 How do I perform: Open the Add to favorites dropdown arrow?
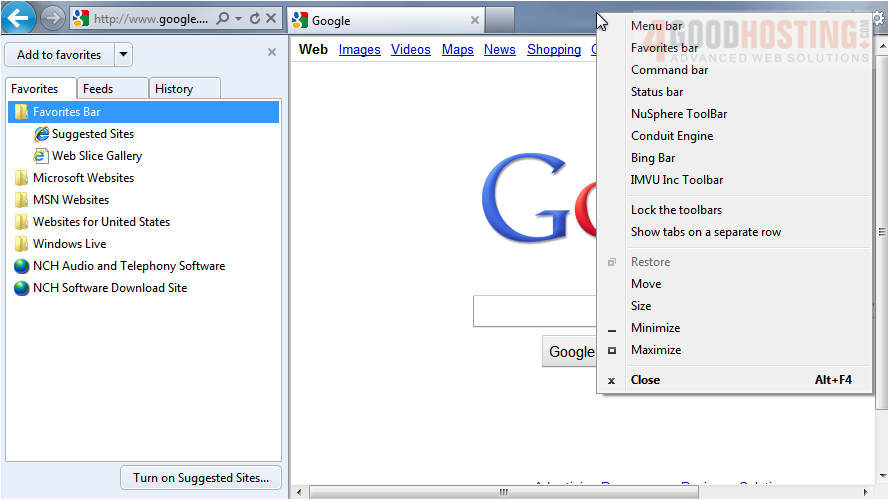[123, 55]
